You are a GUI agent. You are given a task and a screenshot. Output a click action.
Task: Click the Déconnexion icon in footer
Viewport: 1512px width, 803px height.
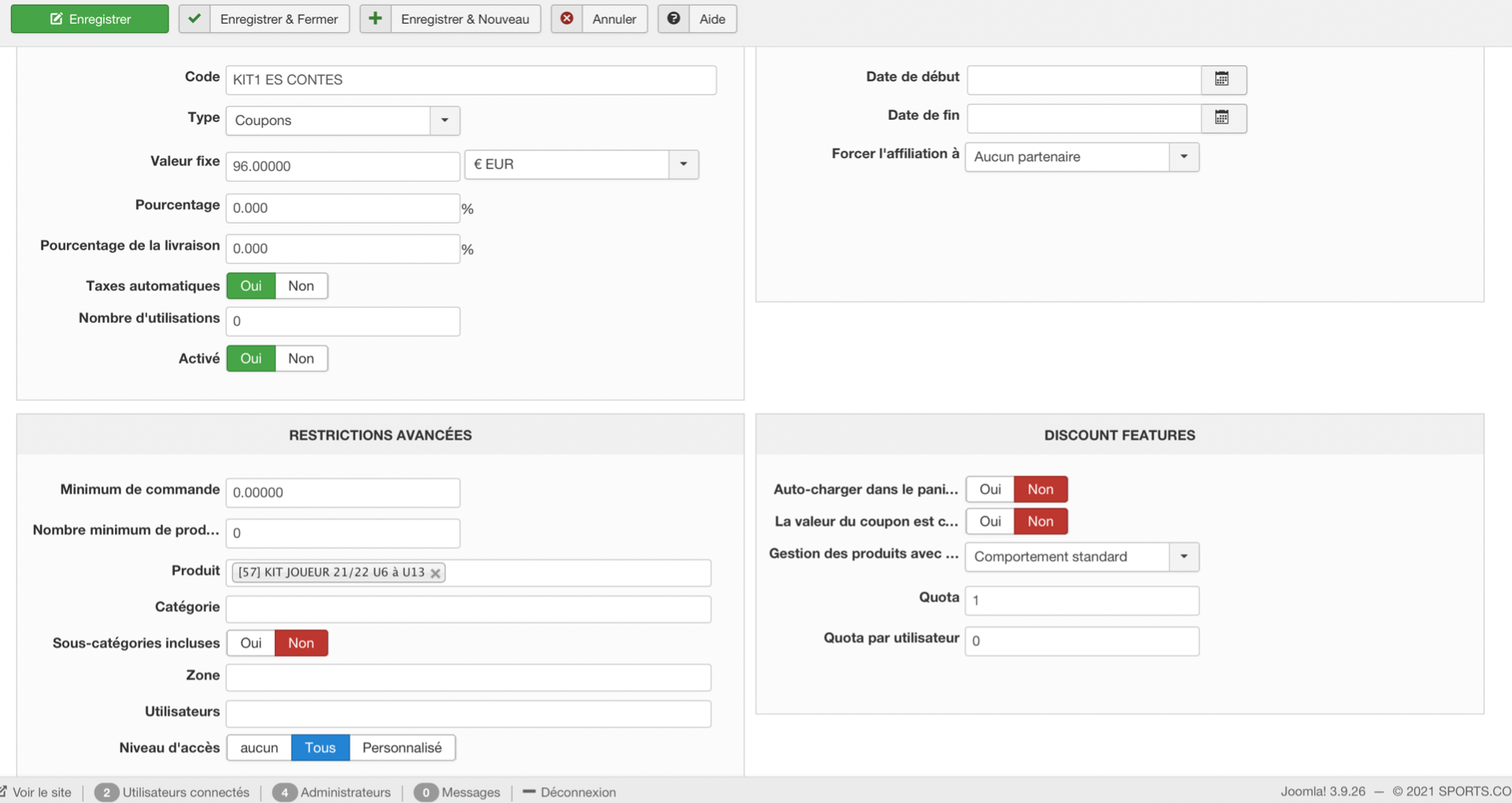(529, 792)
